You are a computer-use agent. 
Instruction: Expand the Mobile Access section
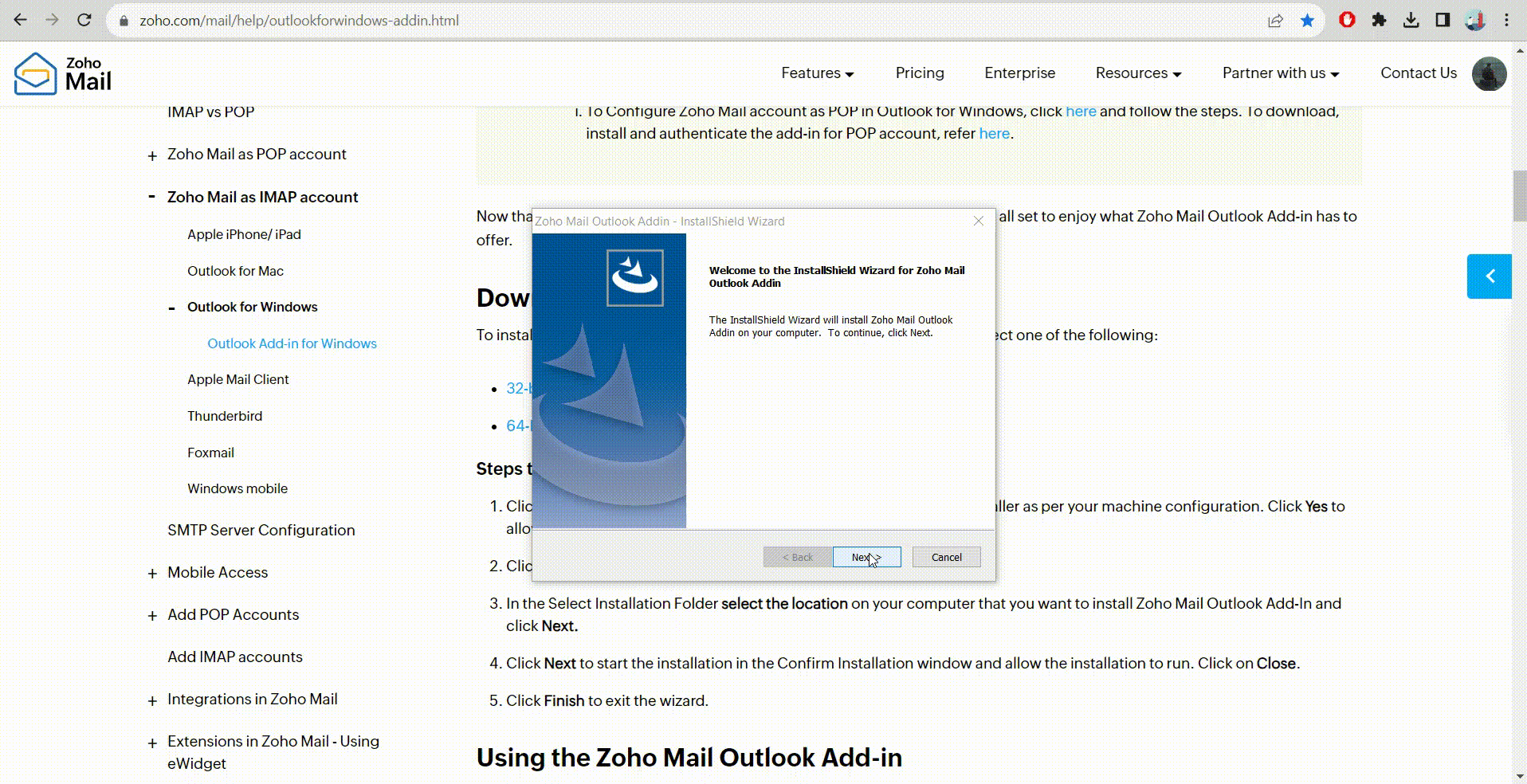[152, 574]
